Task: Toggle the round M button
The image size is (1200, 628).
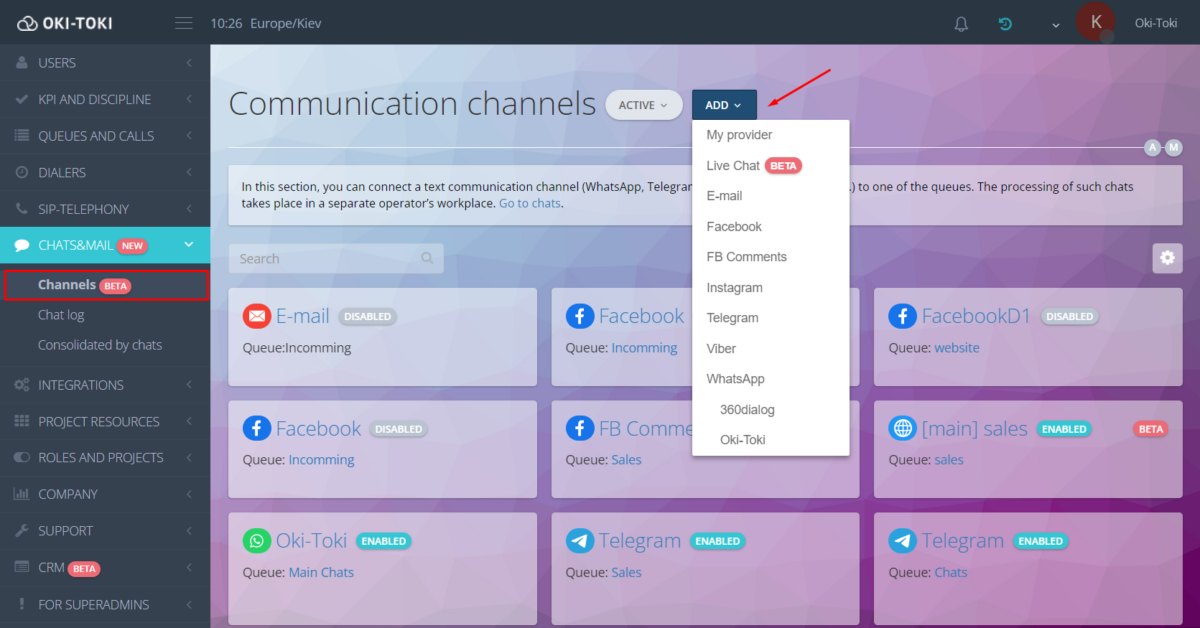Action: [x=1174, y=148]
